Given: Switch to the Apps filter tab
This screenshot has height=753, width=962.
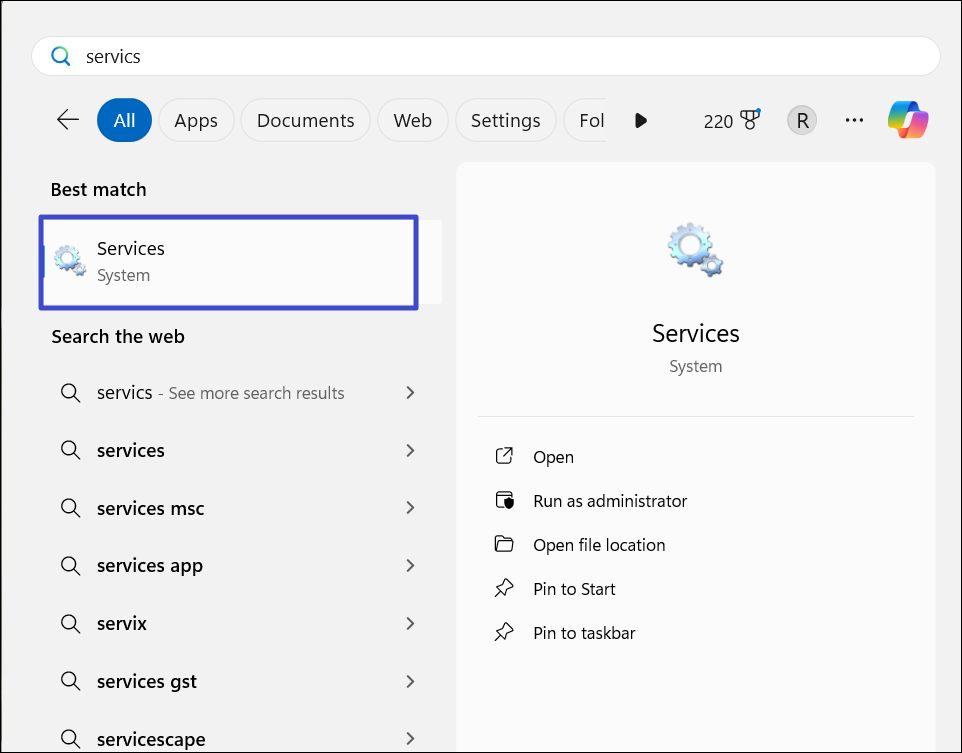Looking at the screenshot, I should 196,120.
